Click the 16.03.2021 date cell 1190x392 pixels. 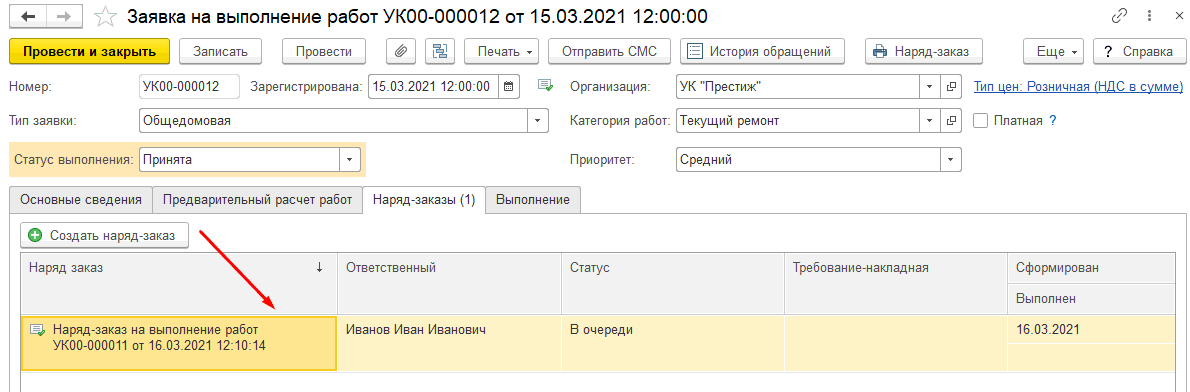1091,330
